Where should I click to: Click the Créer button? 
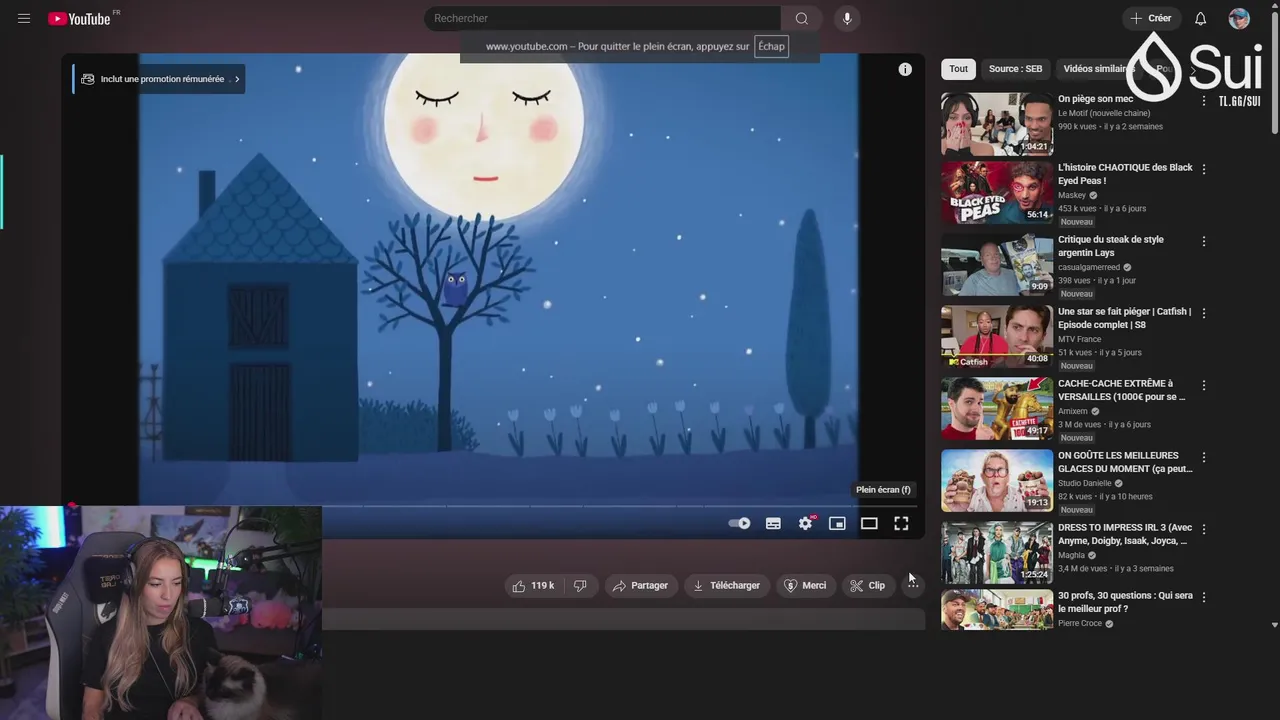coord(1151,18)
